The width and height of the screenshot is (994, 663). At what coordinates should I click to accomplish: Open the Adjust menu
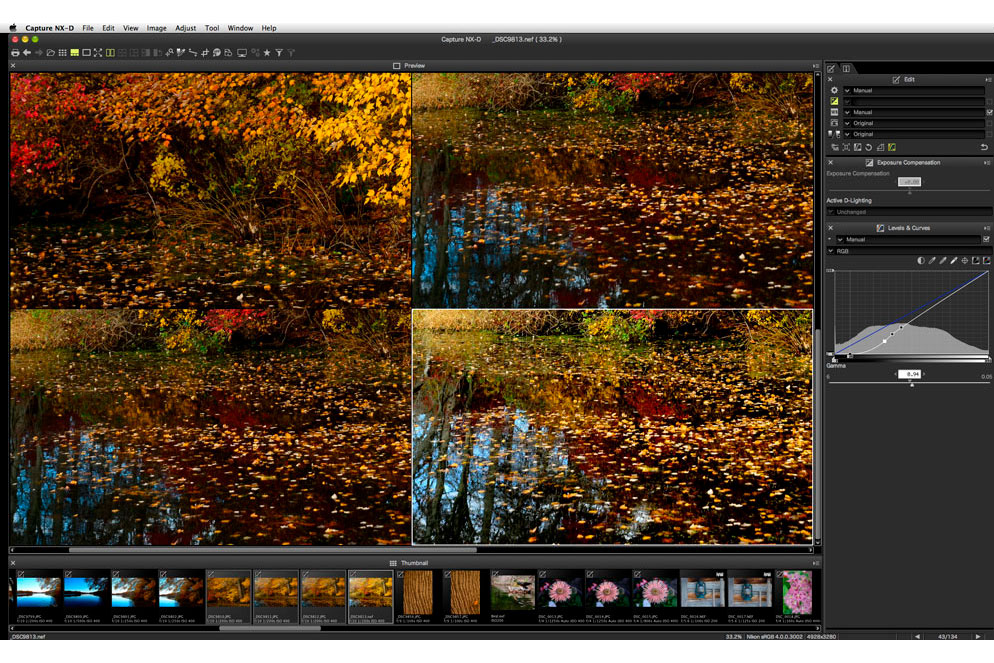pyautogui.click(x=185, y=28)
